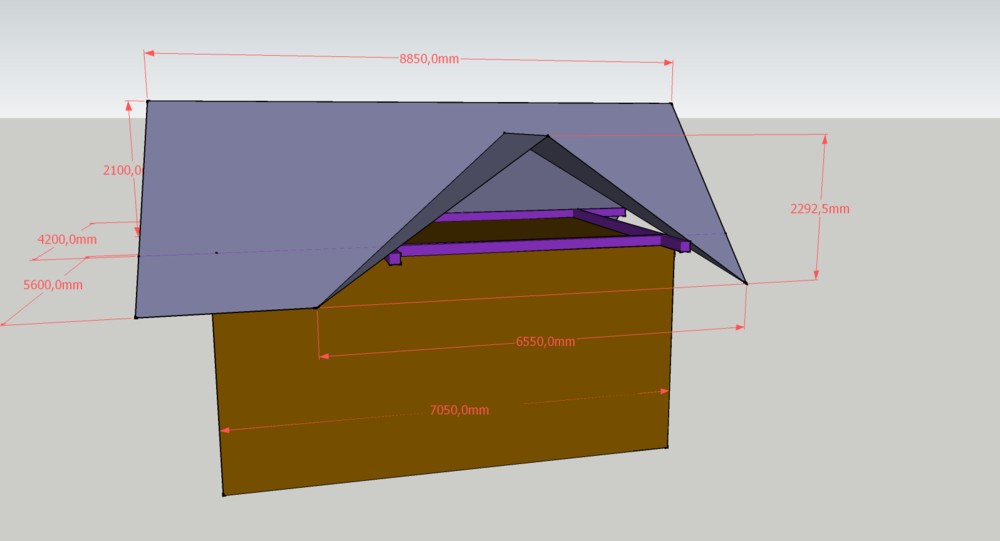Click the 2100,0 vertical dimension label
Viewport: 1000px width, 541px height.
124,170
